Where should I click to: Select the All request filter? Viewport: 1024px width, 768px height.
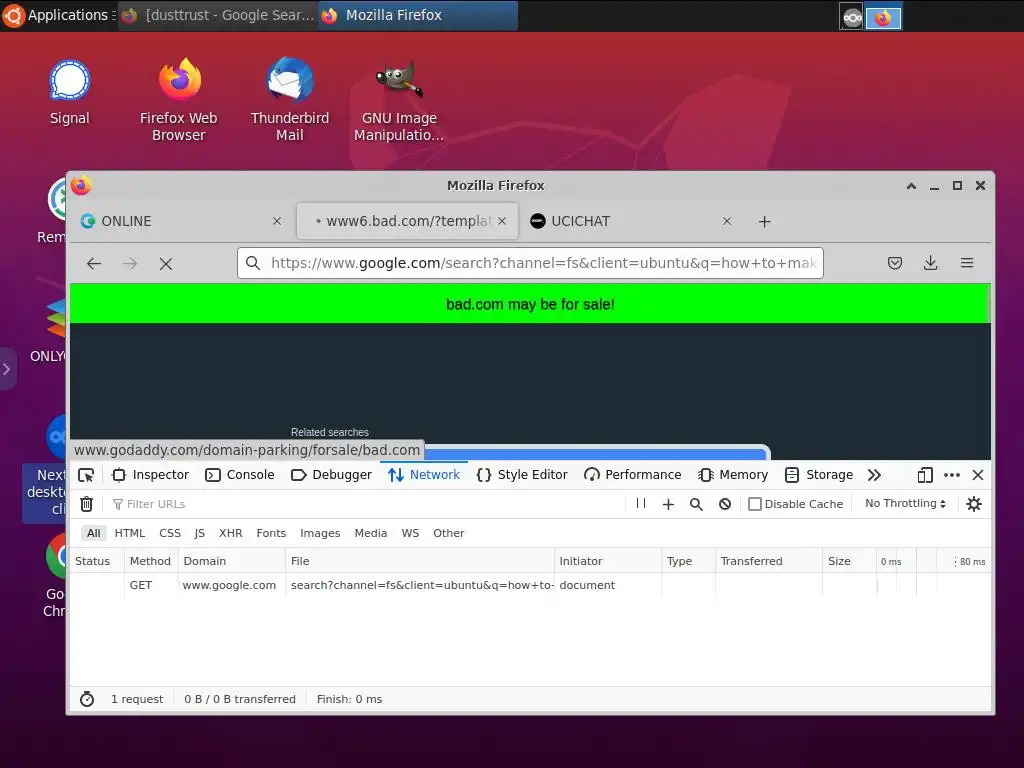[93, 534]
